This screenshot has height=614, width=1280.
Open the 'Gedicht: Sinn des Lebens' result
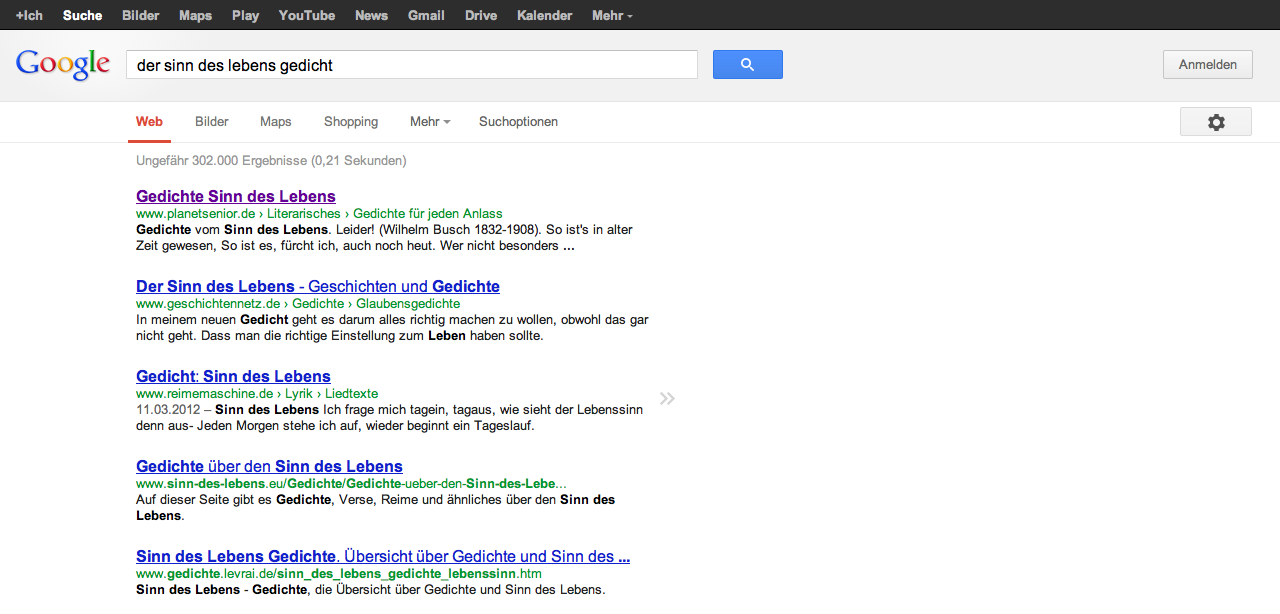(x=233, y=376)
